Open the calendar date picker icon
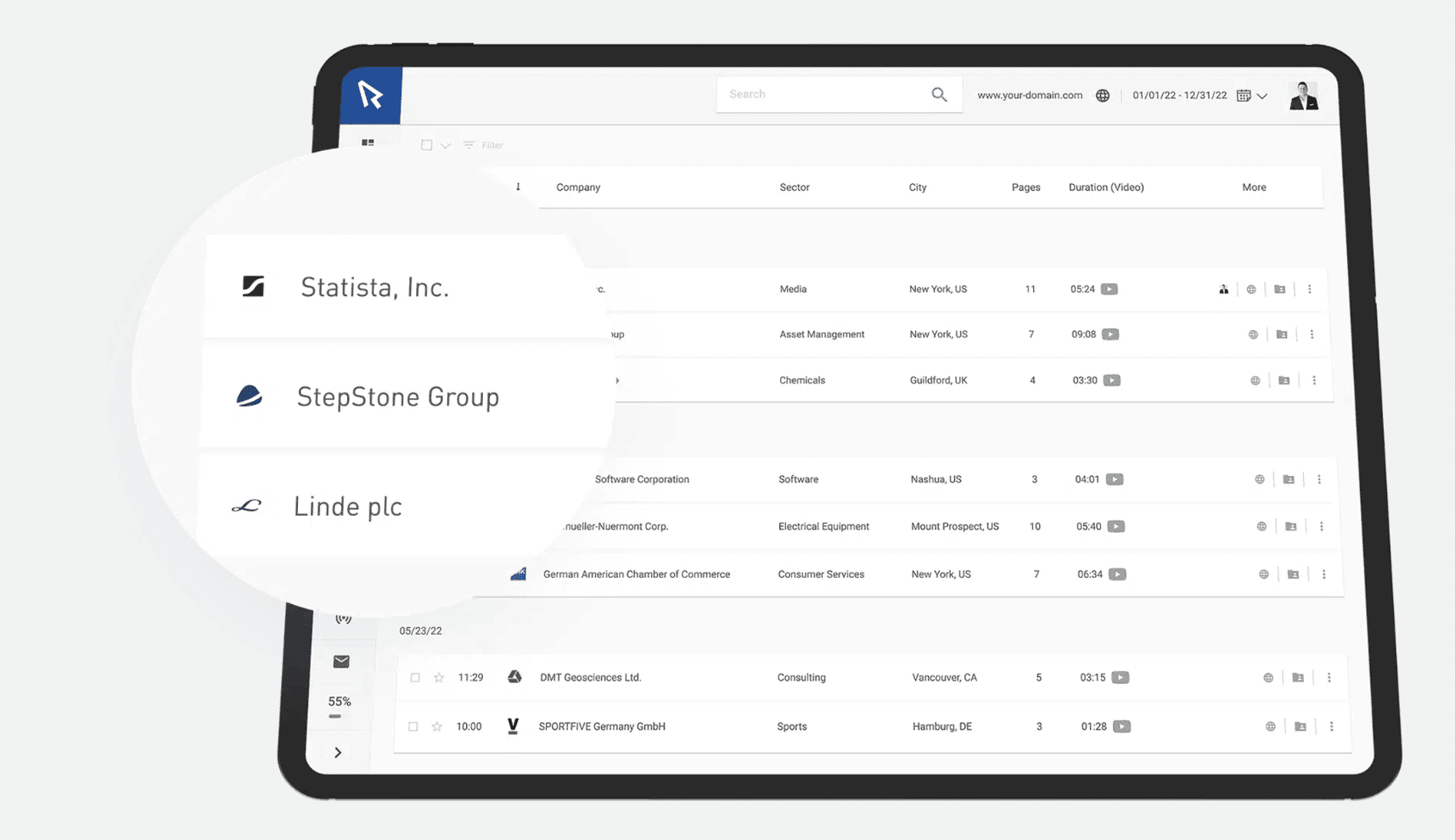The height and width of the screenshot is (840, 1455). (1244, 95)
